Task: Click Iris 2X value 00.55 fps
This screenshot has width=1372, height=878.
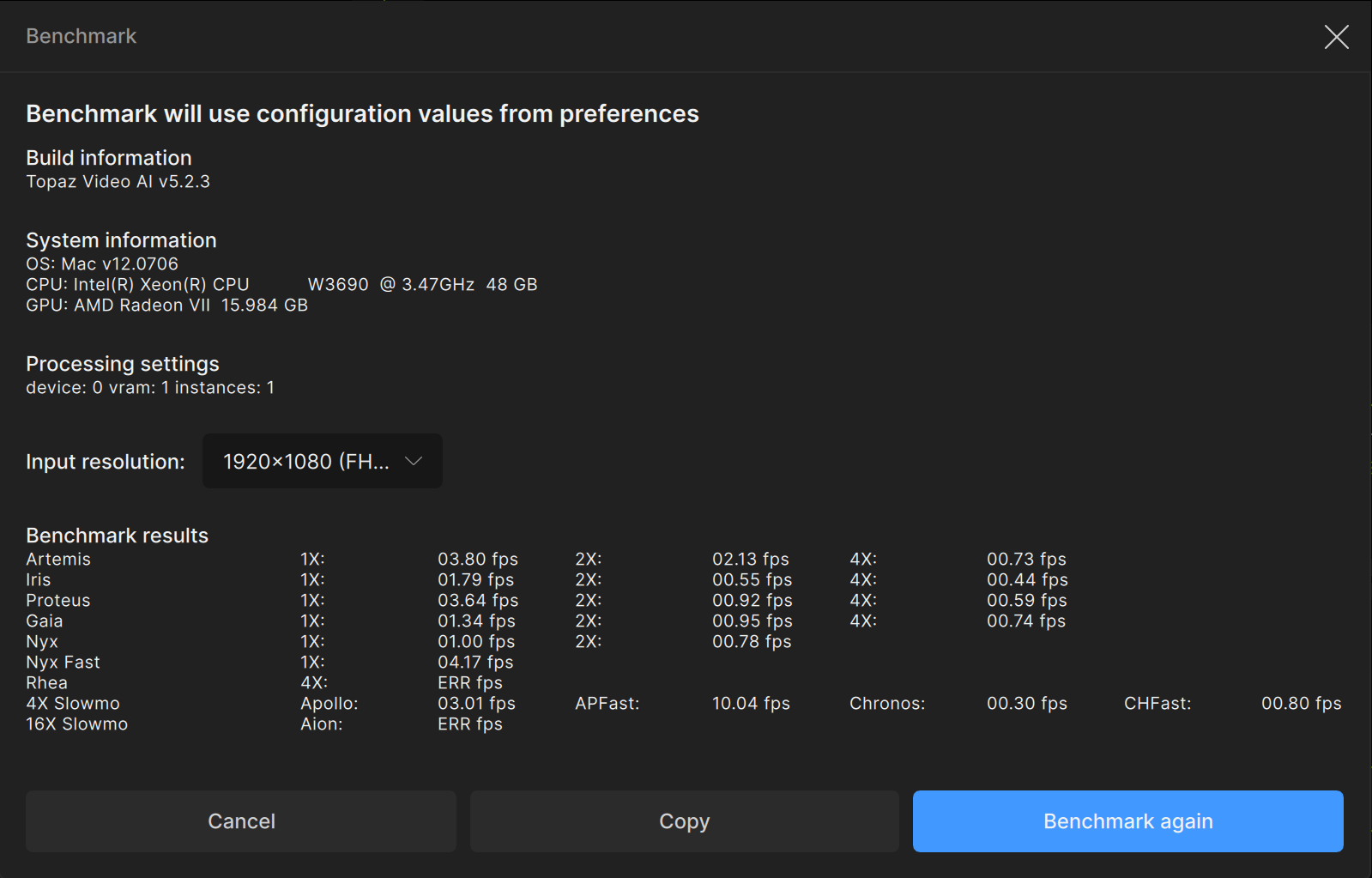Action: click(752, 580)
